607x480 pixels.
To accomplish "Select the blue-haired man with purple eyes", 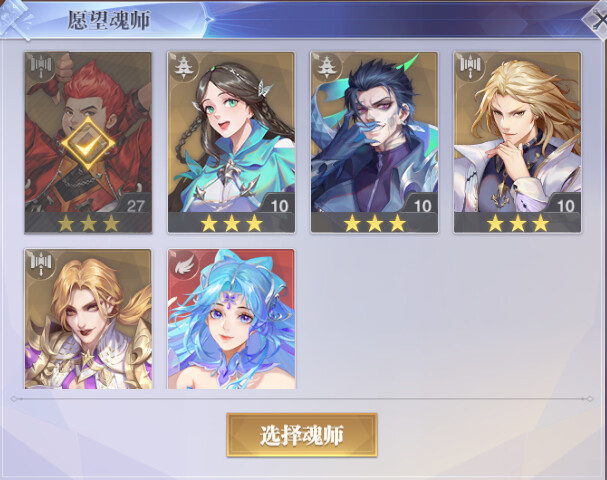I will [374, 142].
